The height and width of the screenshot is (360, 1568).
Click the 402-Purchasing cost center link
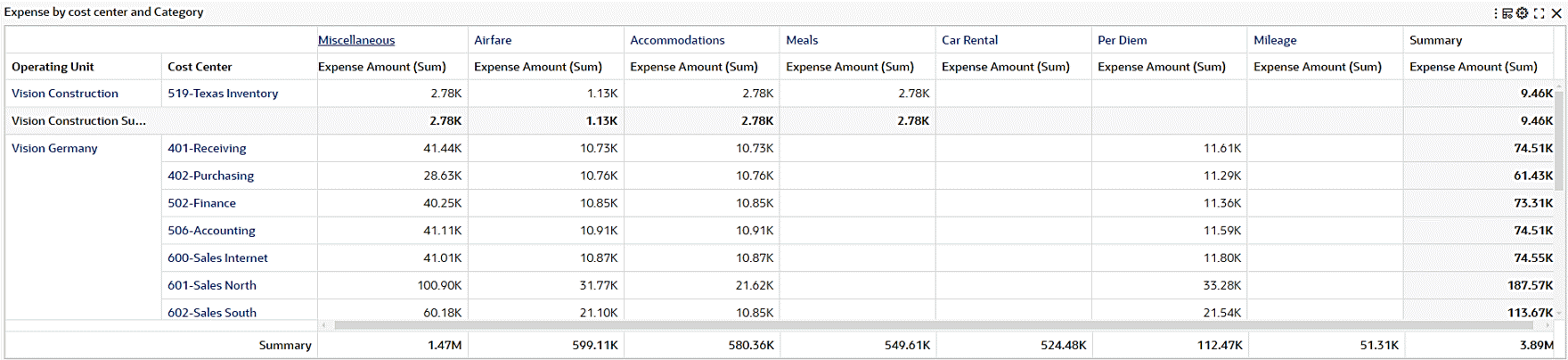tap(210, 176)
